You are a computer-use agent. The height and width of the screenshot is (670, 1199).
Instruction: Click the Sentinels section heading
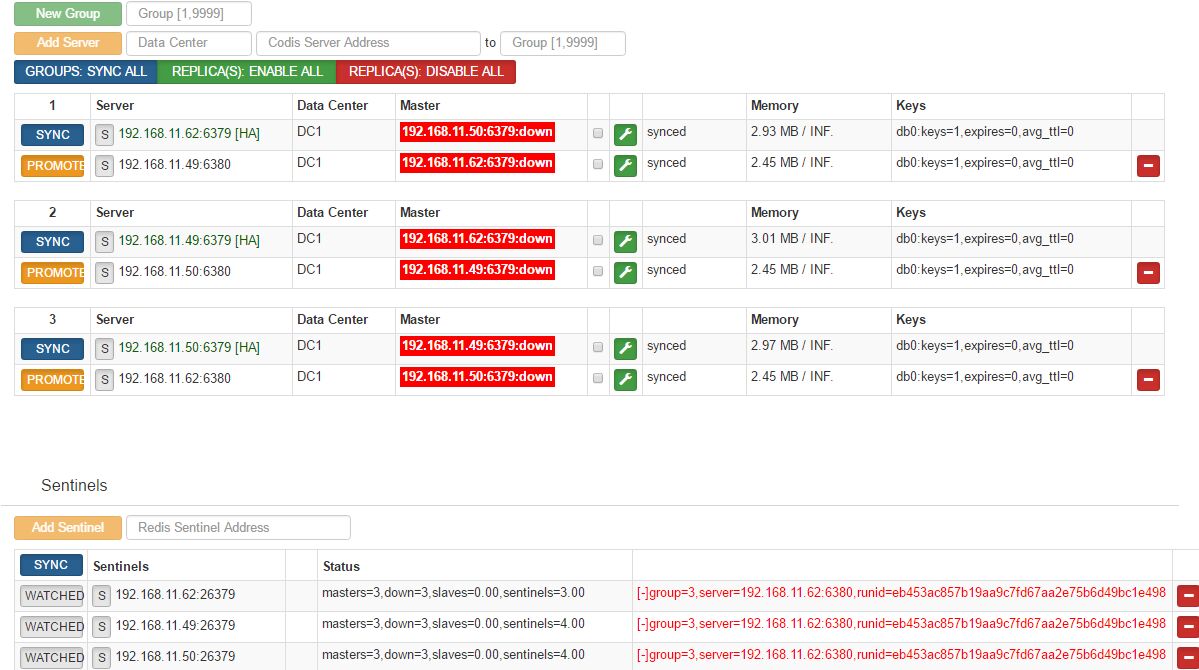[x=74, y=486]
